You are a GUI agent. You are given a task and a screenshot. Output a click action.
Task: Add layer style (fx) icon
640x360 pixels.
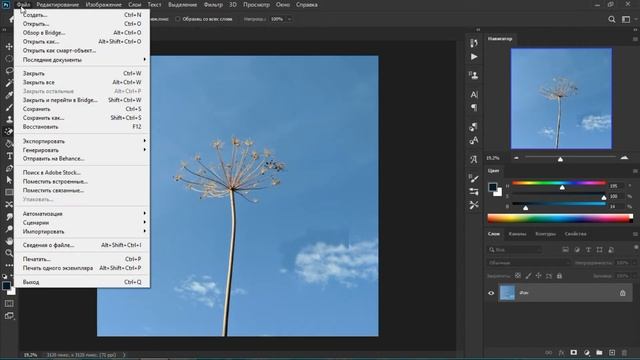(x=561, y=352)
